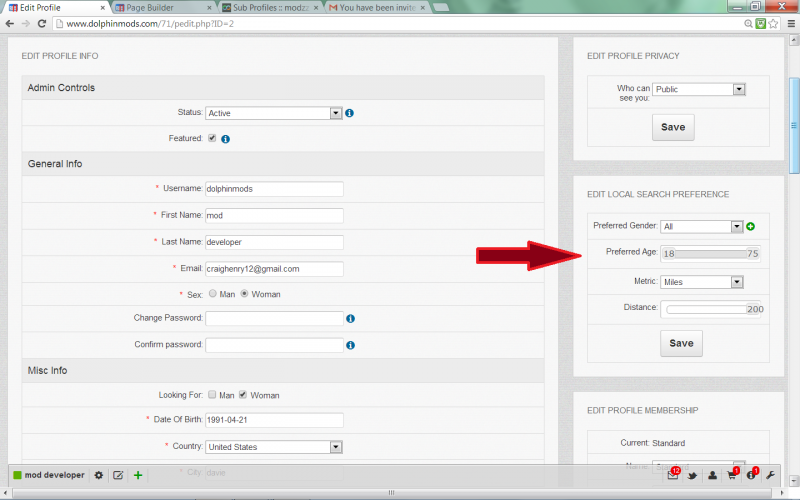800x500 pixels.
Task: Click the browser address bar URL
Action: click(x=150, y=23)
